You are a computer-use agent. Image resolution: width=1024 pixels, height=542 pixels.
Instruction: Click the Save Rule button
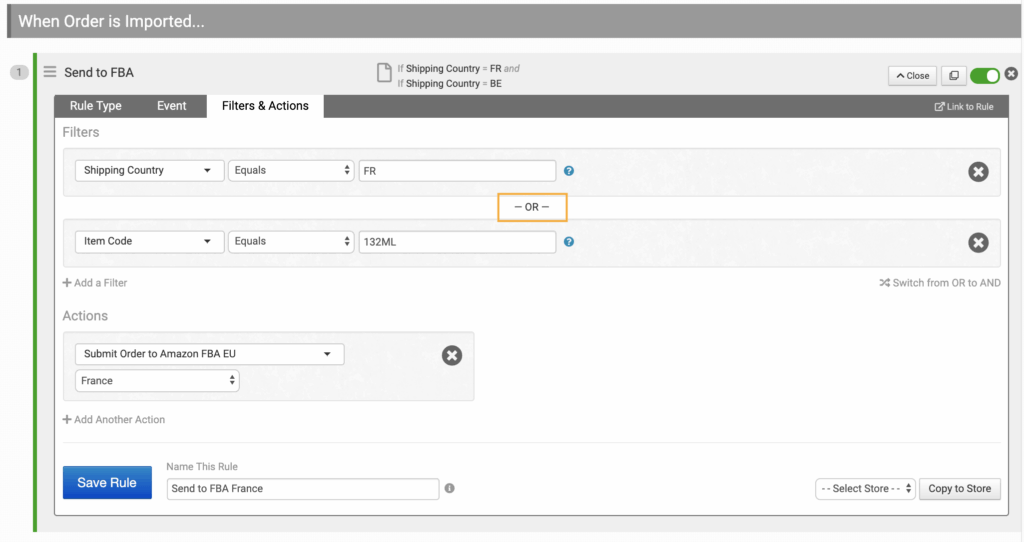click(x=107, y=483)
